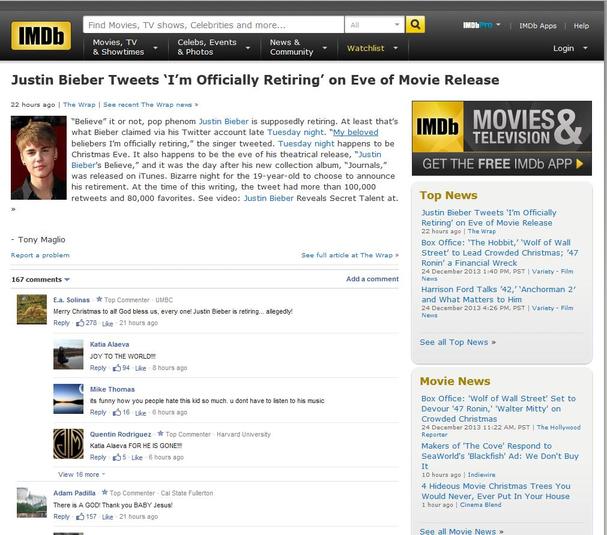Click the Justin Bieber article photo
Image resolution: width=607 pixels, height=535 pixels.
tap(38, 158)
